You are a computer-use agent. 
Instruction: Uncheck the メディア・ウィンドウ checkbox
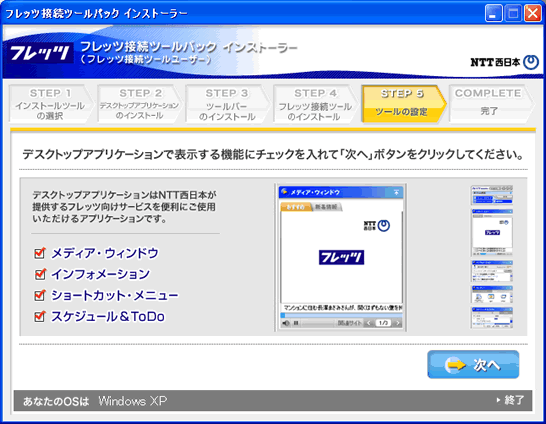tap(40, 253)
